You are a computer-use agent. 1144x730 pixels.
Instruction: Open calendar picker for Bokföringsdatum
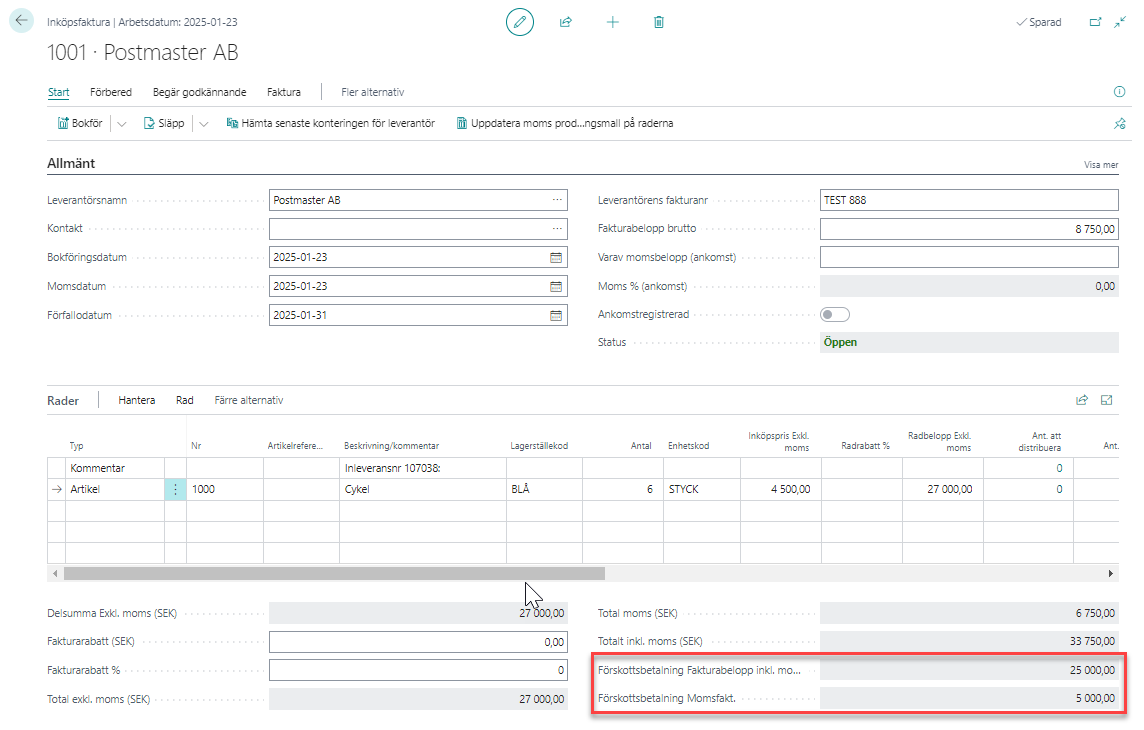[556, 257]
